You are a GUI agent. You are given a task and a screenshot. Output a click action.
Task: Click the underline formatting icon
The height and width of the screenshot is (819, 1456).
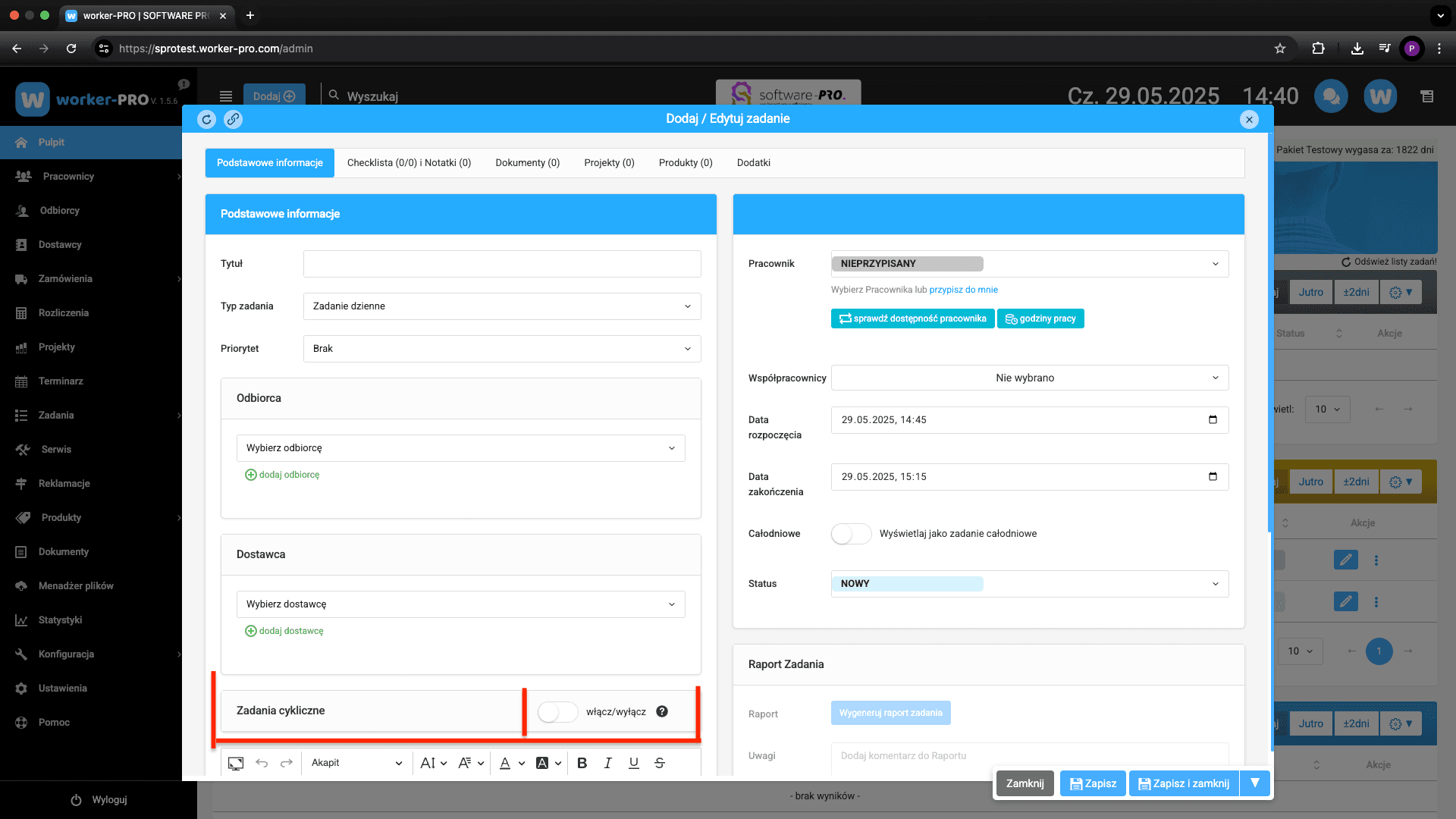[x=633, y=763]
